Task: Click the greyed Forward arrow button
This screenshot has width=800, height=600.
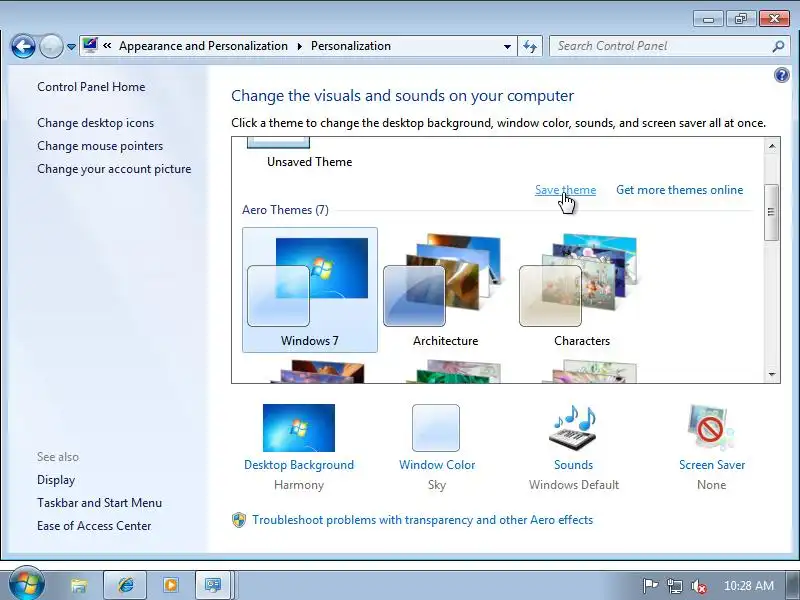Action: pos(51,47)
